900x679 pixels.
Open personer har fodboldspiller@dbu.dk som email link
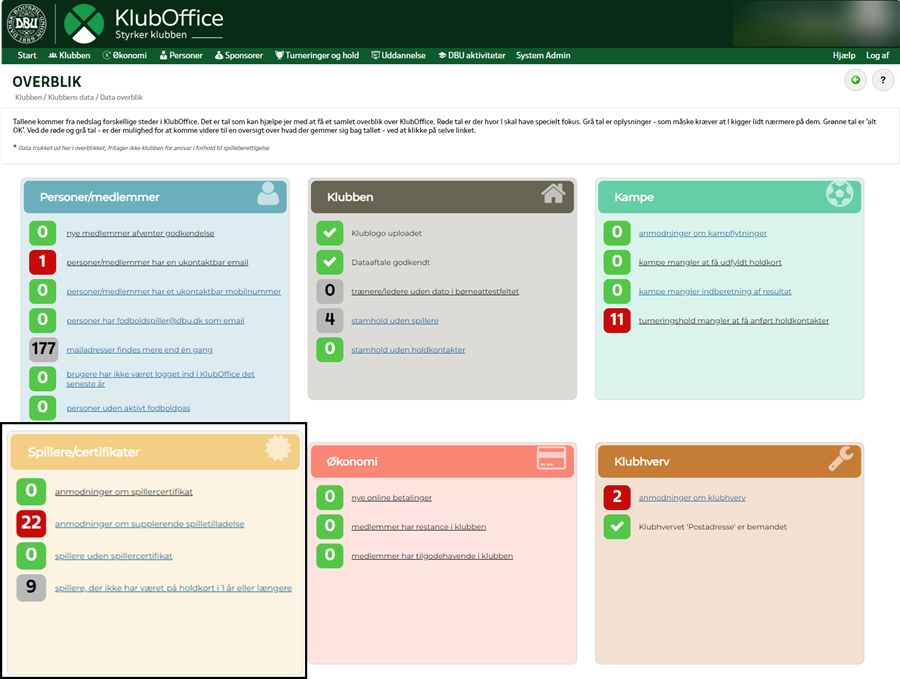[156, 321]
